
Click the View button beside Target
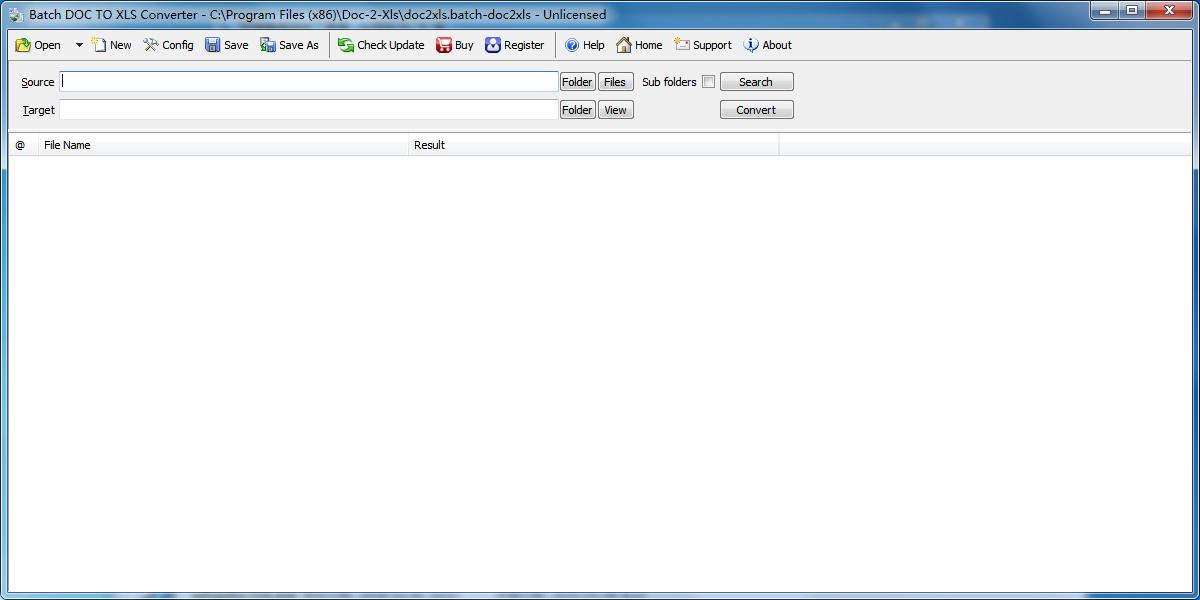615,110
